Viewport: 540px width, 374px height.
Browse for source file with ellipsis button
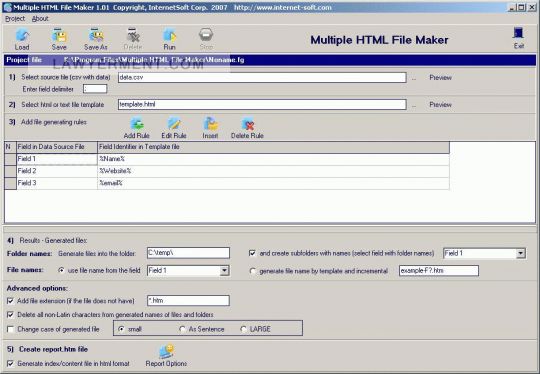tap(414, 78)
